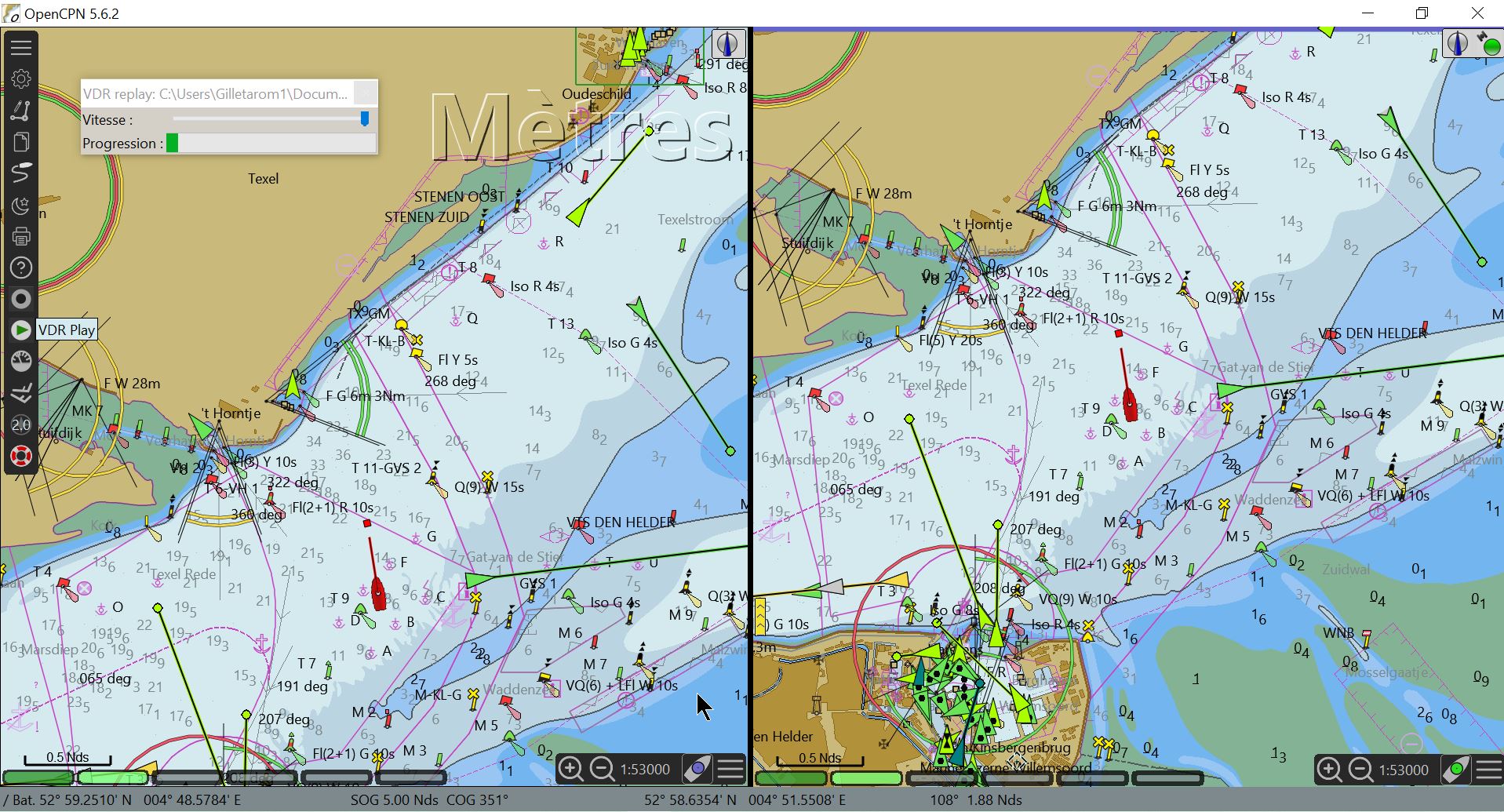The image size is (1504, 812).
Task: Toggle vessel track recording icon
Action: click(21, 173)
